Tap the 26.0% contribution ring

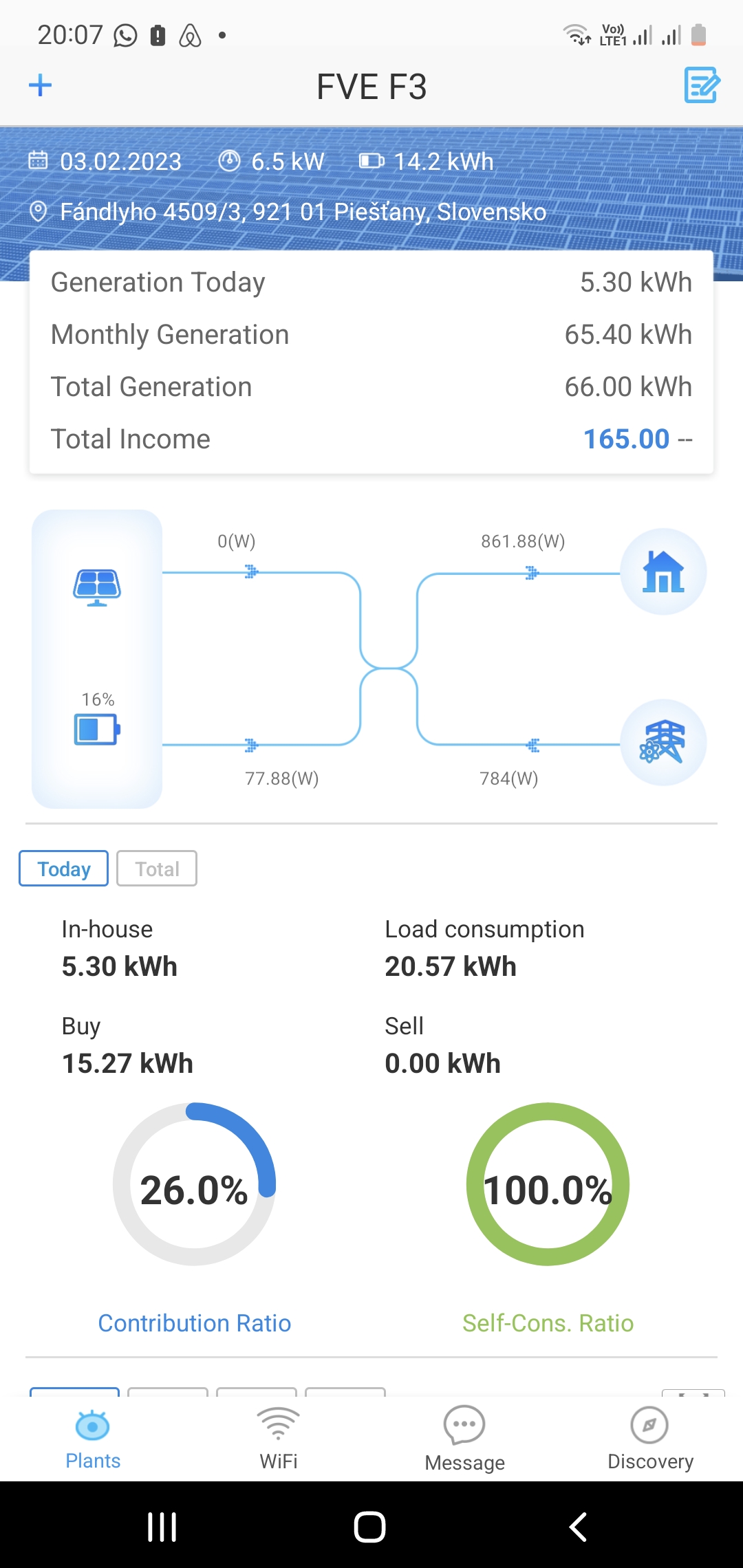(194, 1184)
